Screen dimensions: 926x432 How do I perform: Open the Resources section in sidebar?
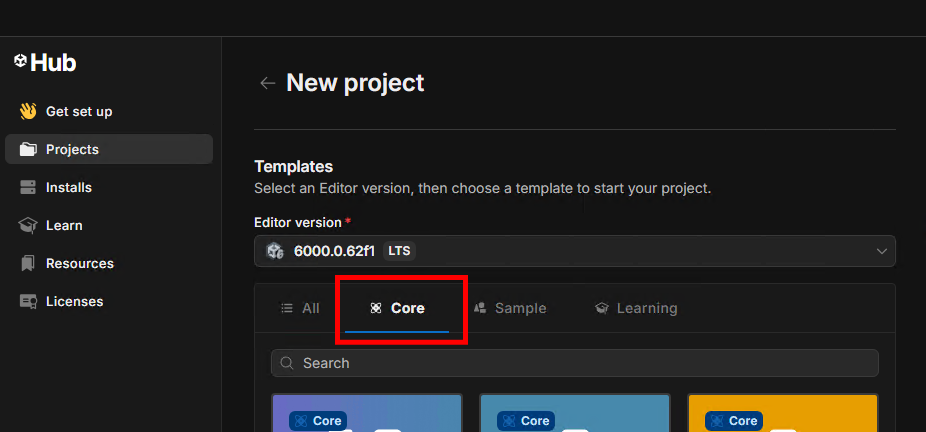[80, 263]
